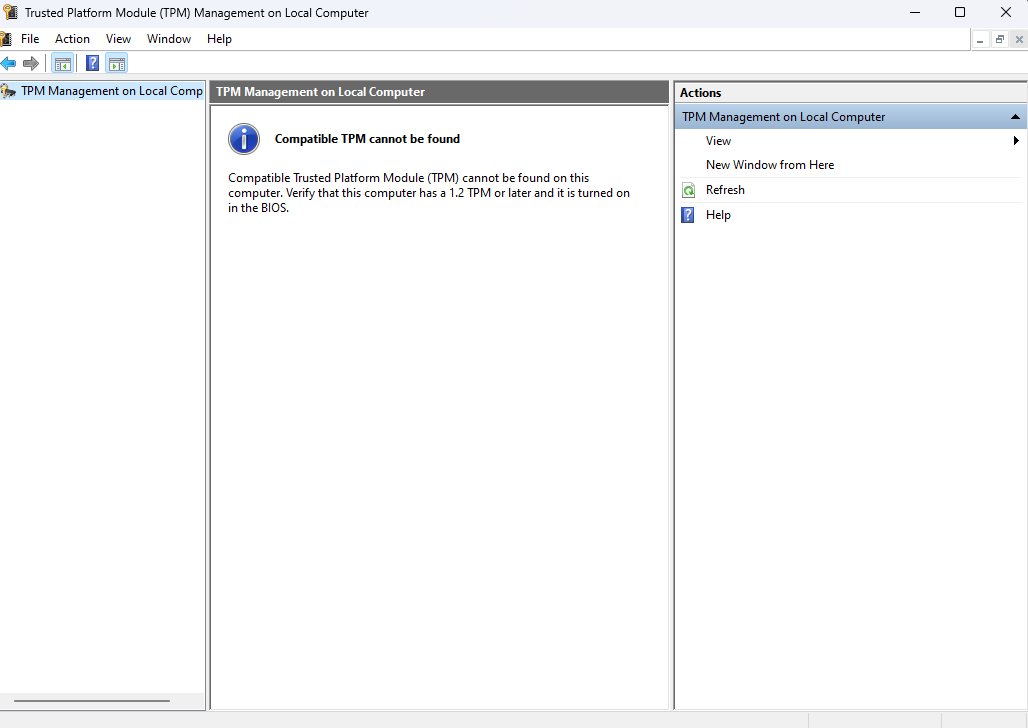Open the Action menu

click(72, 38)
